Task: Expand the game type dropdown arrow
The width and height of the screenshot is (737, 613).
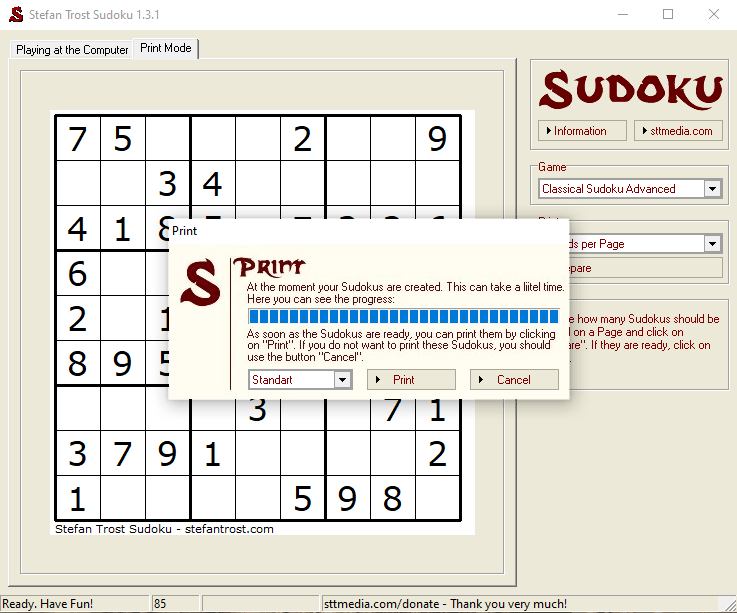Action: pos(713,189)
